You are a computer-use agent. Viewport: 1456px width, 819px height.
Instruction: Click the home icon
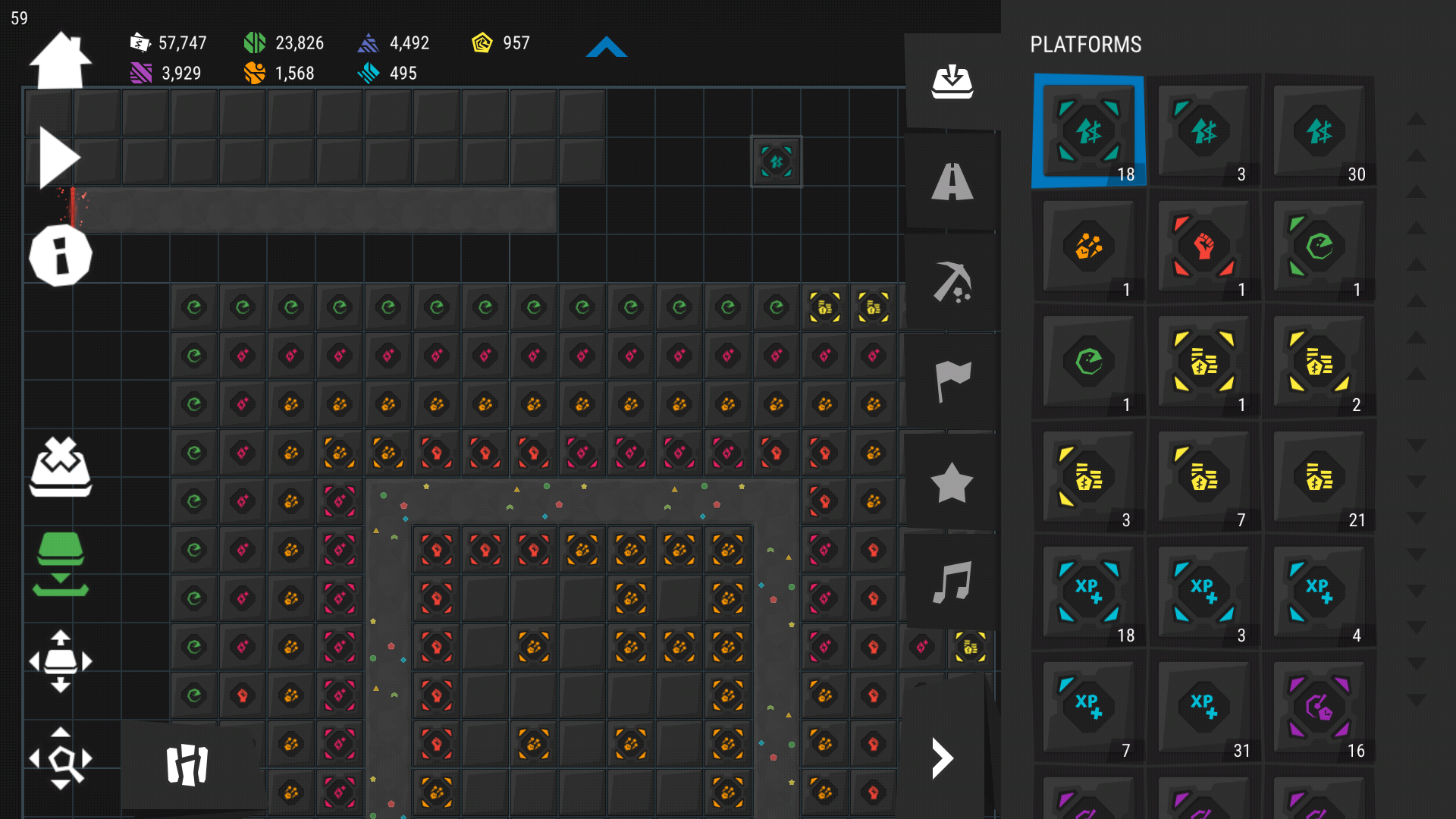[x=60, y=61]
